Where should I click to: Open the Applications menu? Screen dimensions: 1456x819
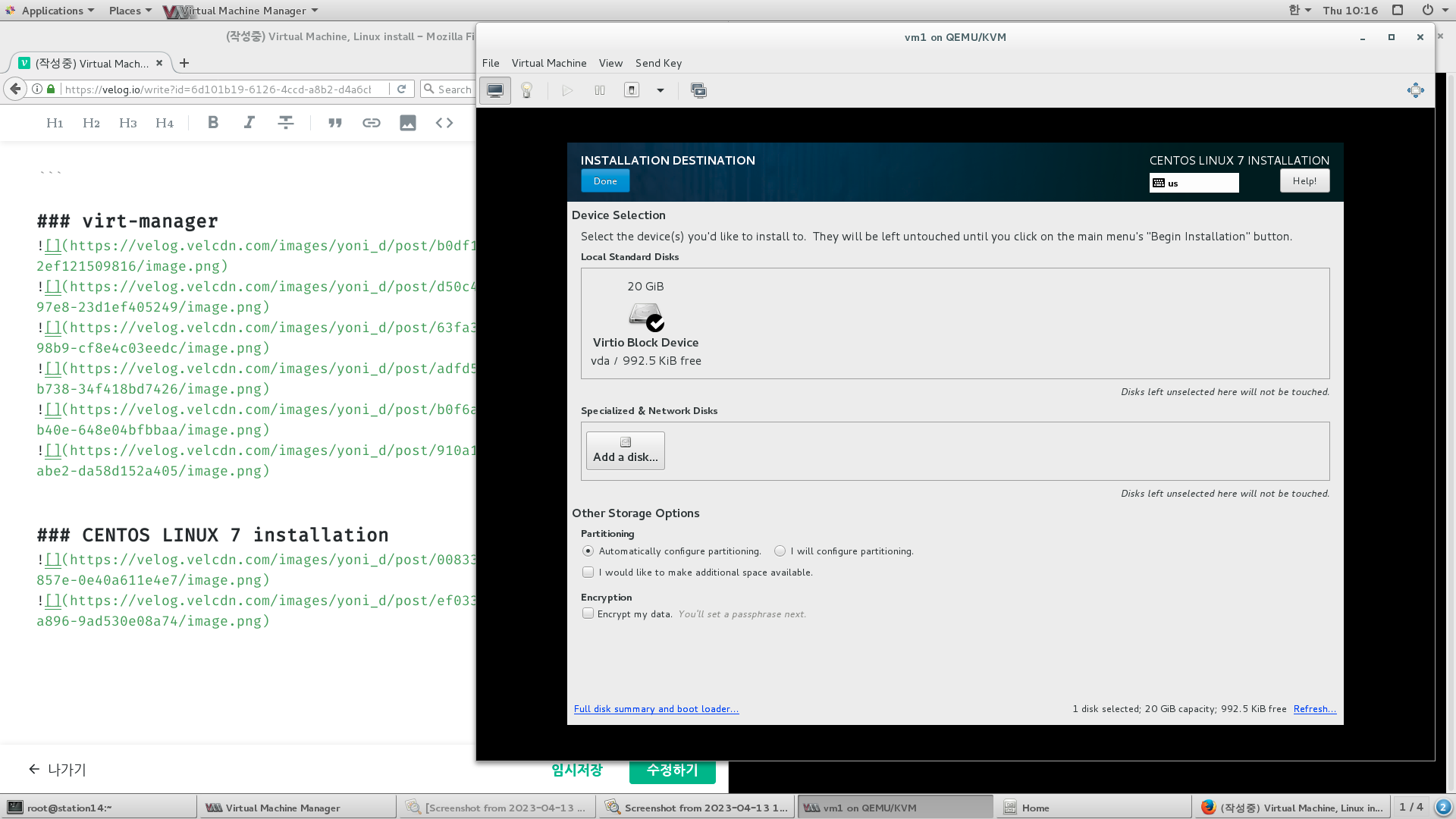tap(52, 11)
